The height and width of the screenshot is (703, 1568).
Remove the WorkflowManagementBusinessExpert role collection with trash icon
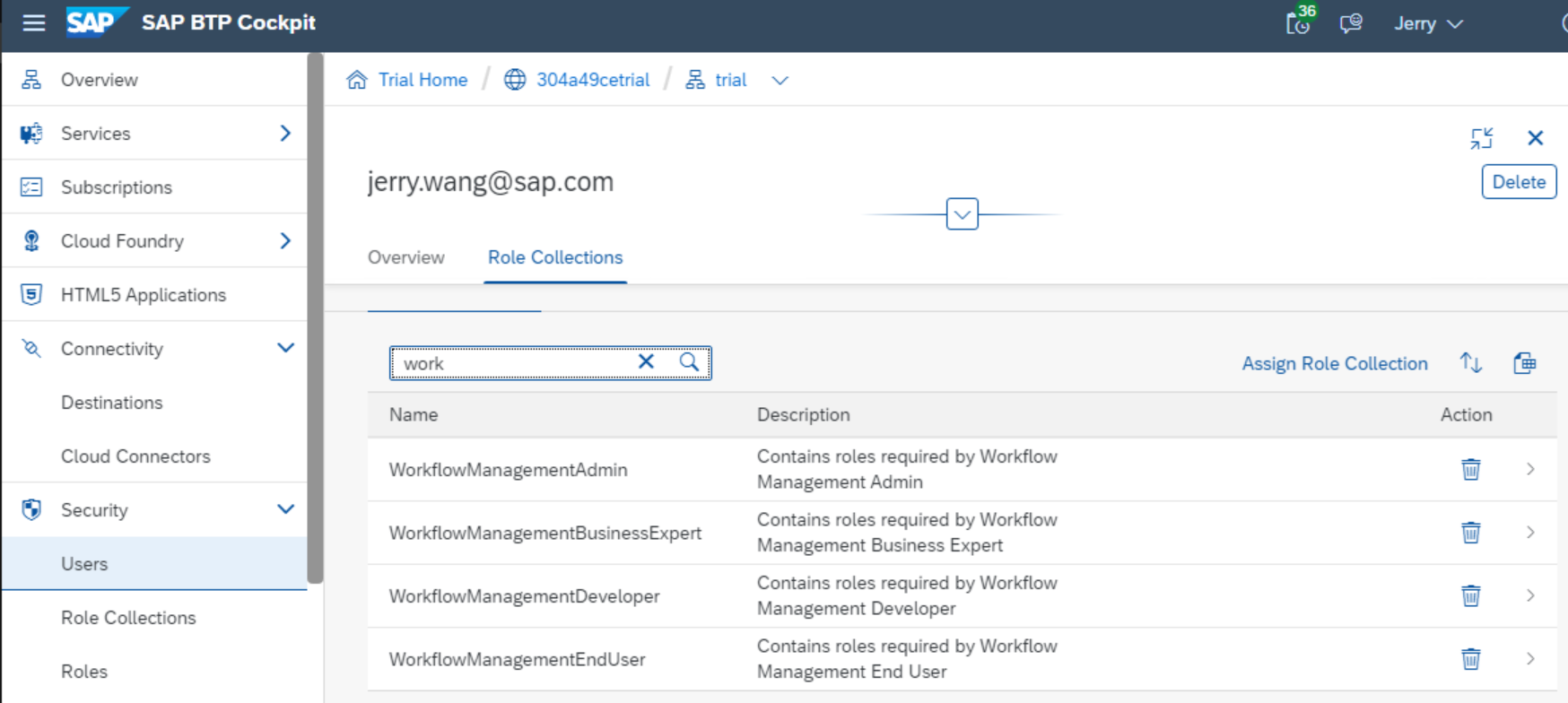click(1471, 533)
